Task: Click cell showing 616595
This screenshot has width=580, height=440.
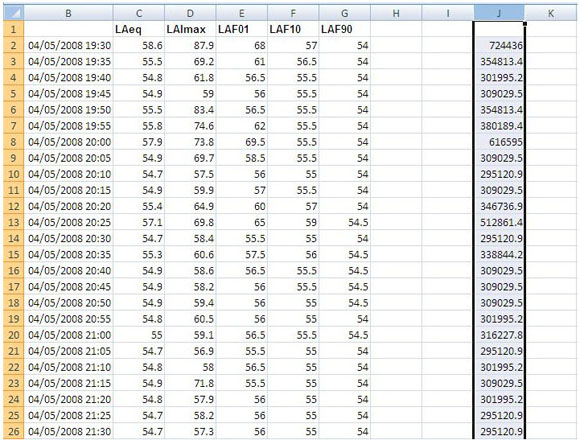Action: (499, 142)
